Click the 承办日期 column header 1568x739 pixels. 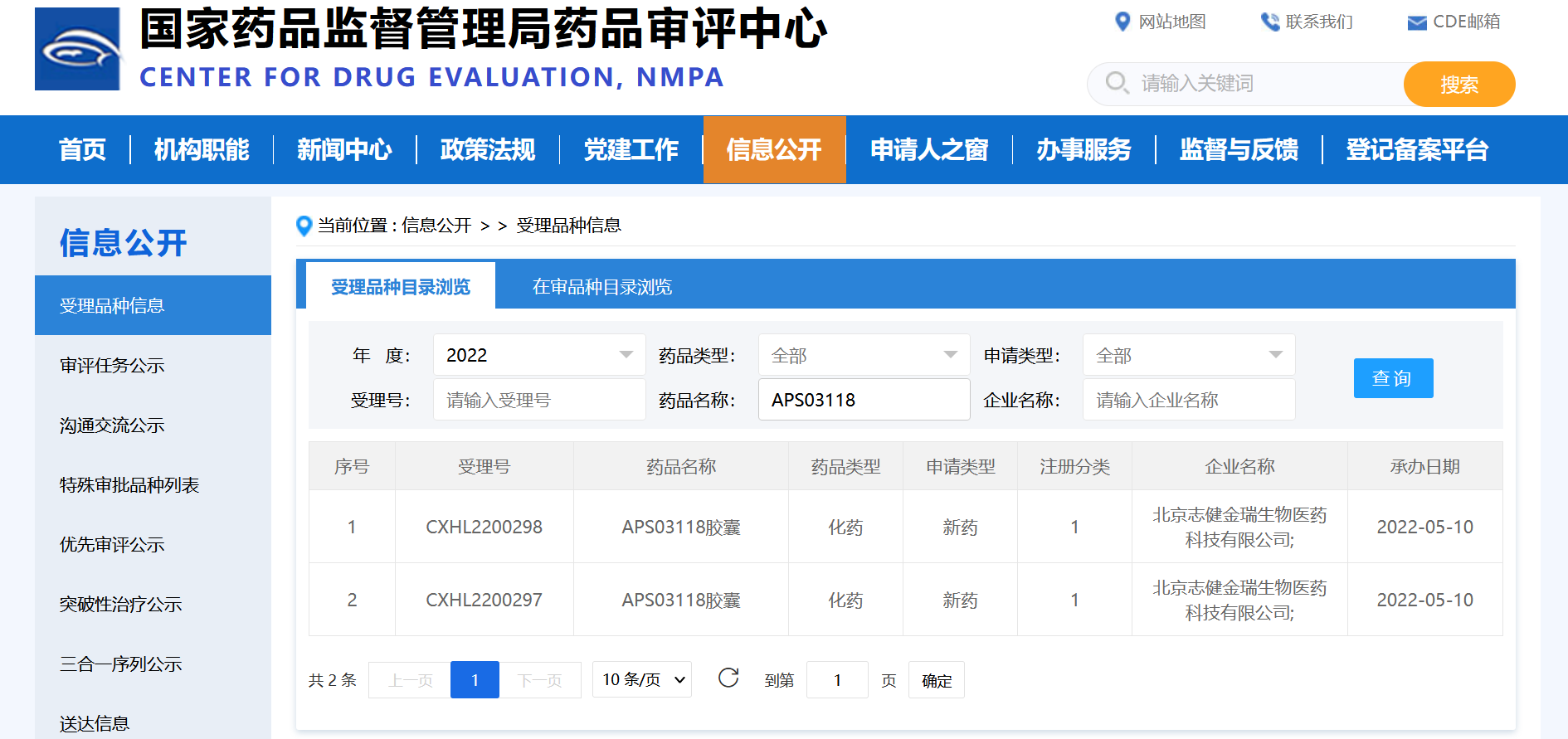1425,466
